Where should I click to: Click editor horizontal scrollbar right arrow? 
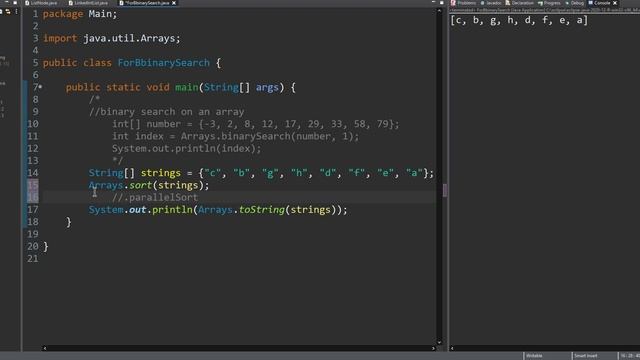(433, 348)
